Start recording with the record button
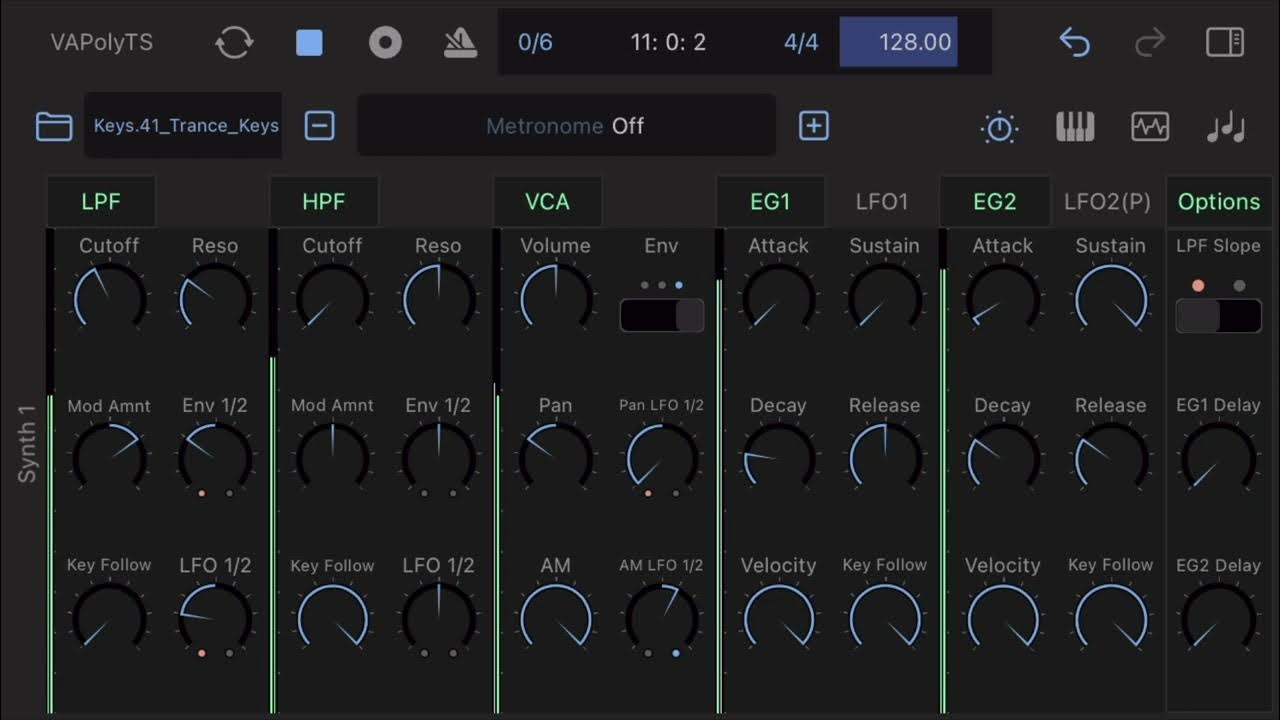Screen dimensions: 1280x720 pos(385,43)
